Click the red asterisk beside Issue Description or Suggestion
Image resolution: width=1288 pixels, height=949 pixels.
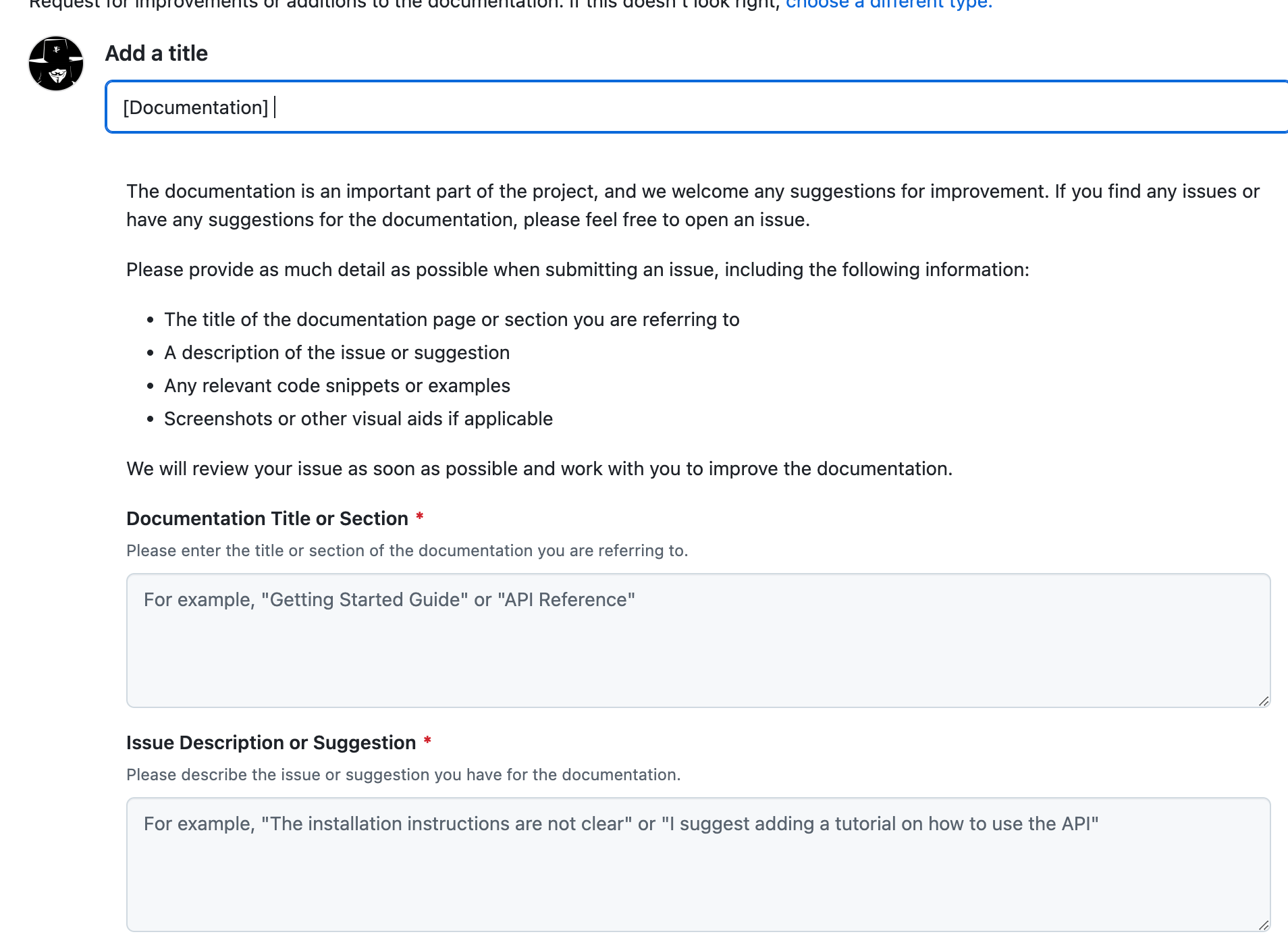(427, 742)
